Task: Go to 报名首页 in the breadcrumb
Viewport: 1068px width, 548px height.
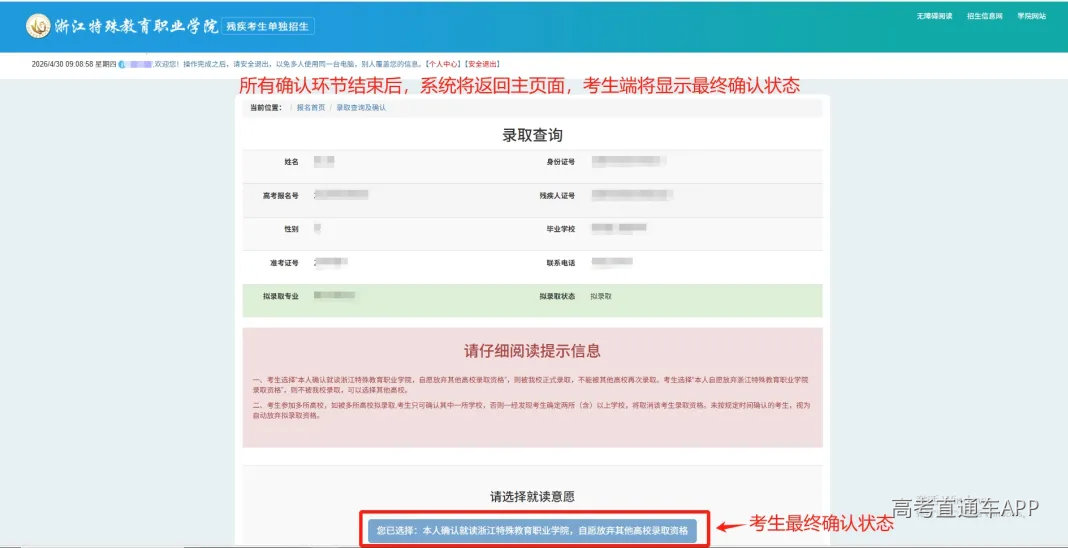Action: 311,108
